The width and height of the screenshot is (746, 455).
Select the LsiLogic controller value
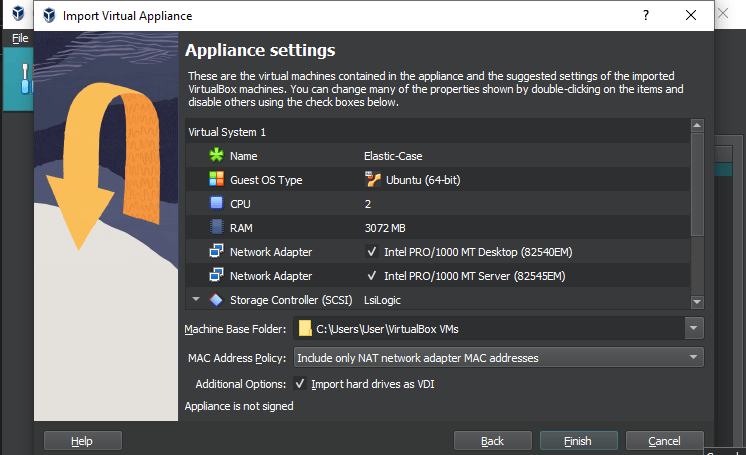click(382, 300)
